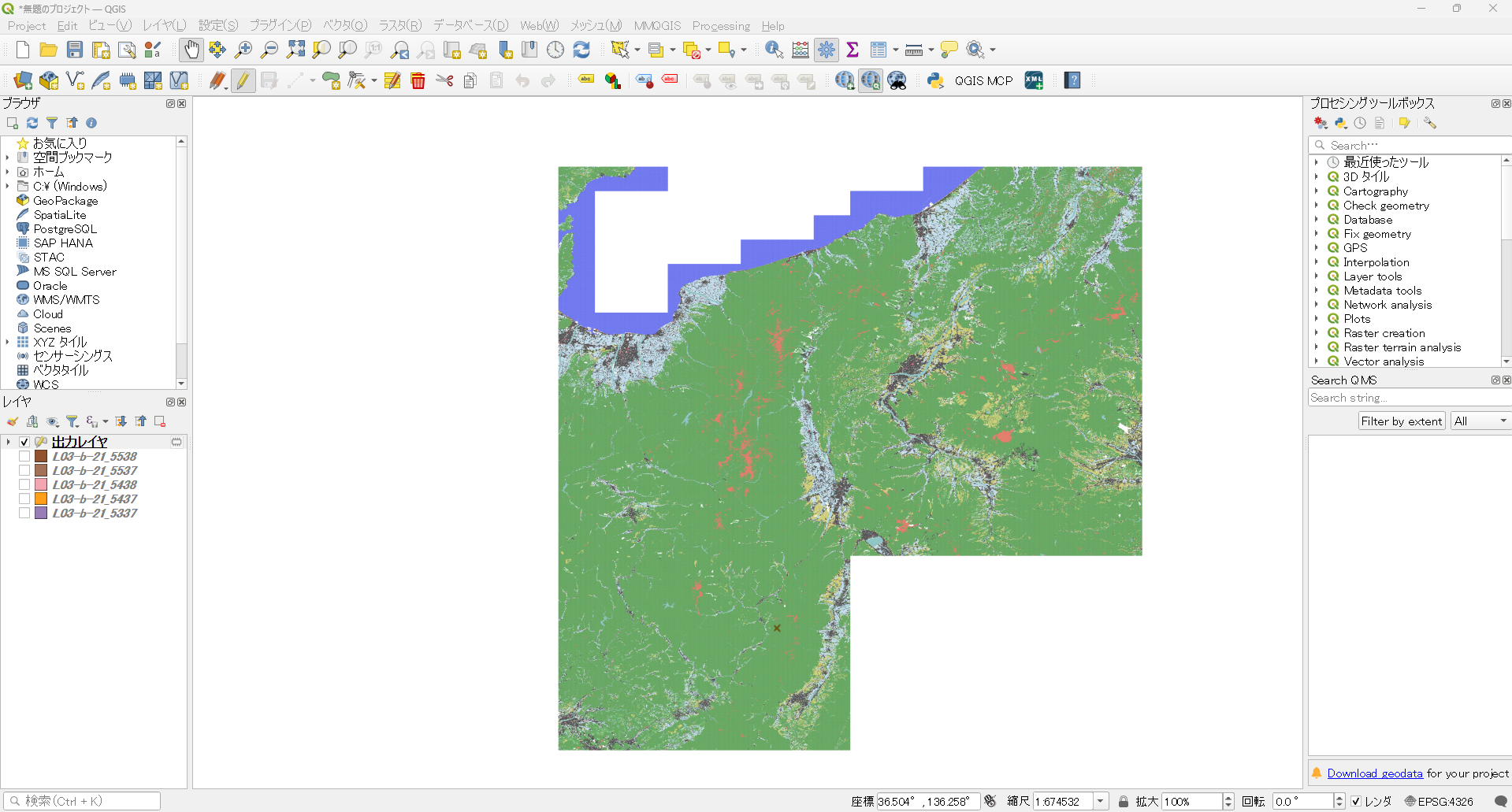Open the Data Source Manager icon

click(x=23, y=80)
